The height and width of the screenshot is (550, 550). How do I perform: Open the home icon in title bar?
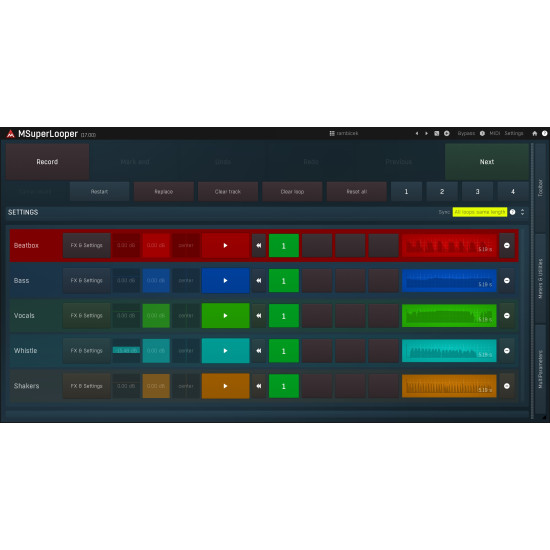click(x=535, y=133)
